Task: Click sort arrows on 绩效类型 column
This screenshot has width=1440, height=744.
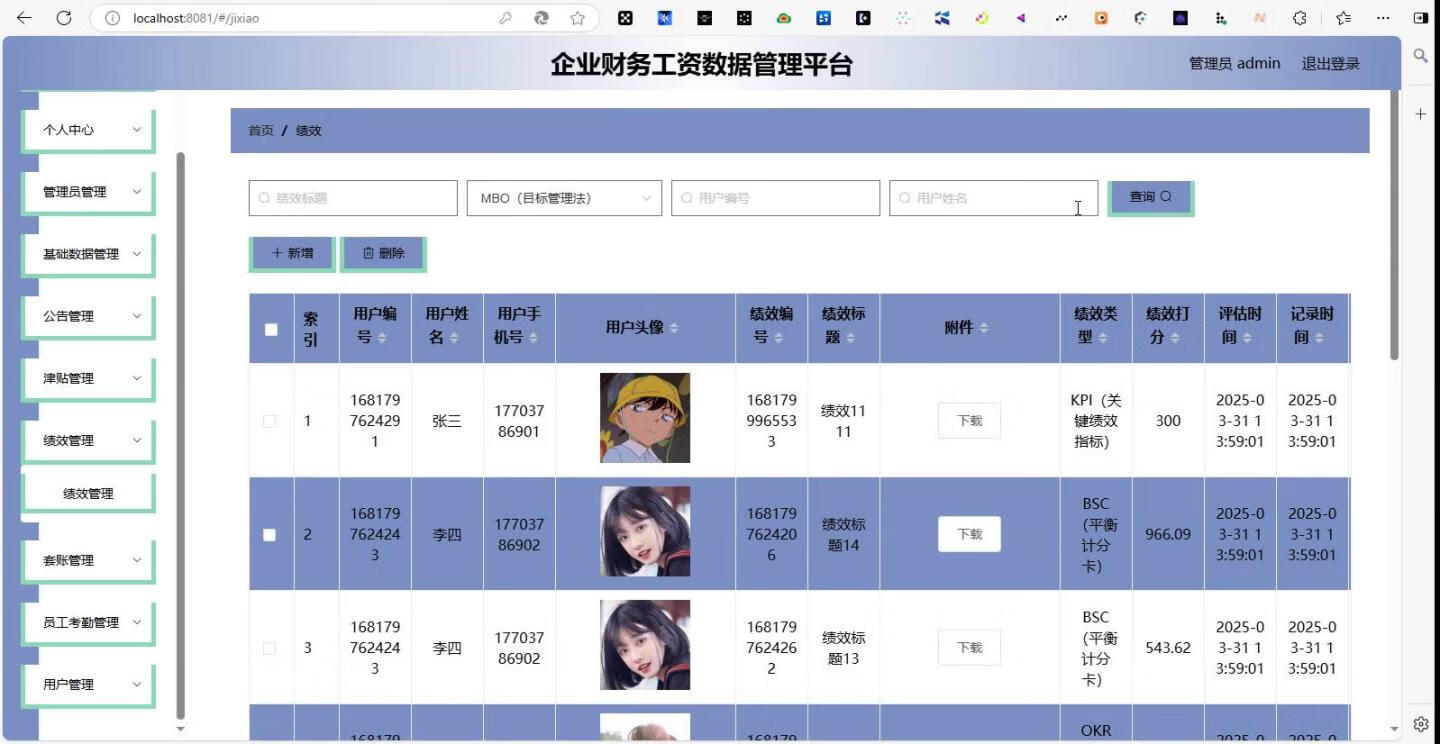Action: tap(1102, 338)
